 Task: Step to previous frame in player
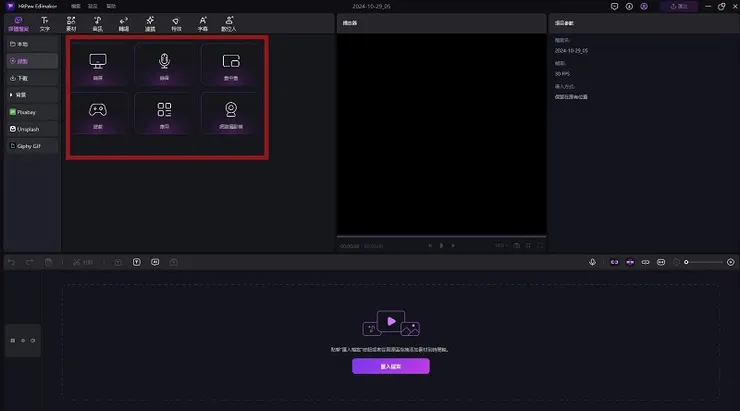[430, 245]
